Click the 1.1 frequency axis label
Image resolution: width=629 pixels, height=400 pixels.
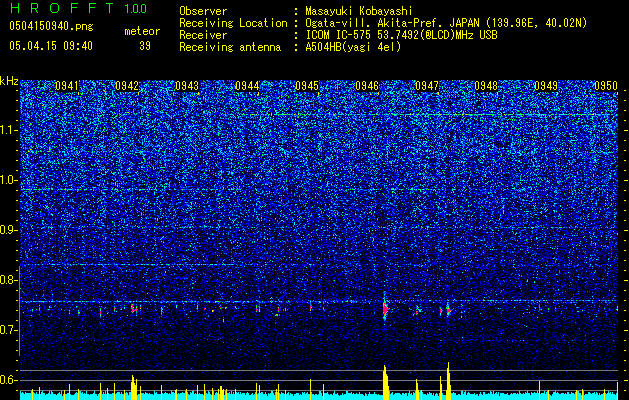pos(8,130)
